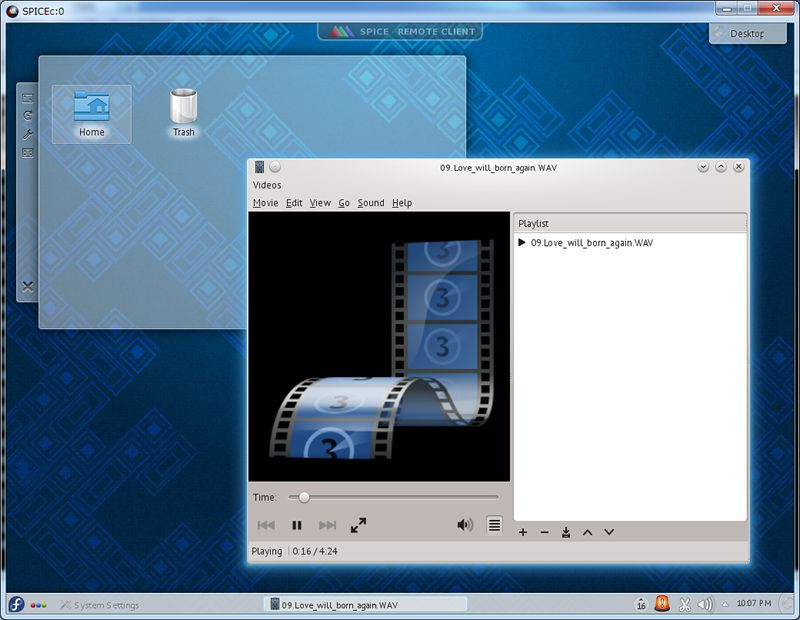The width and height of the screenshot is (800, 620).
Task: Toggle the SPICE client Desktop button
Action: tap(747, 33)
